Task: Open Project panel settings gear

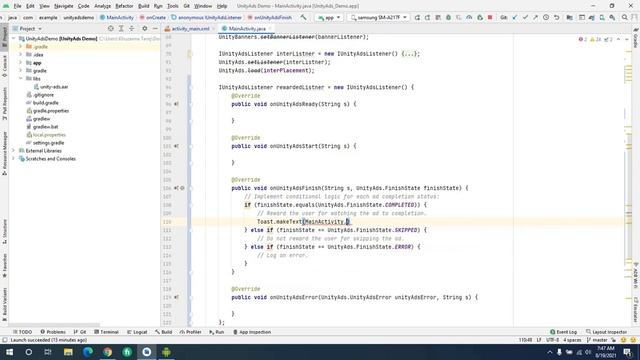Action: pyautogui.click(x=144, y=29)
